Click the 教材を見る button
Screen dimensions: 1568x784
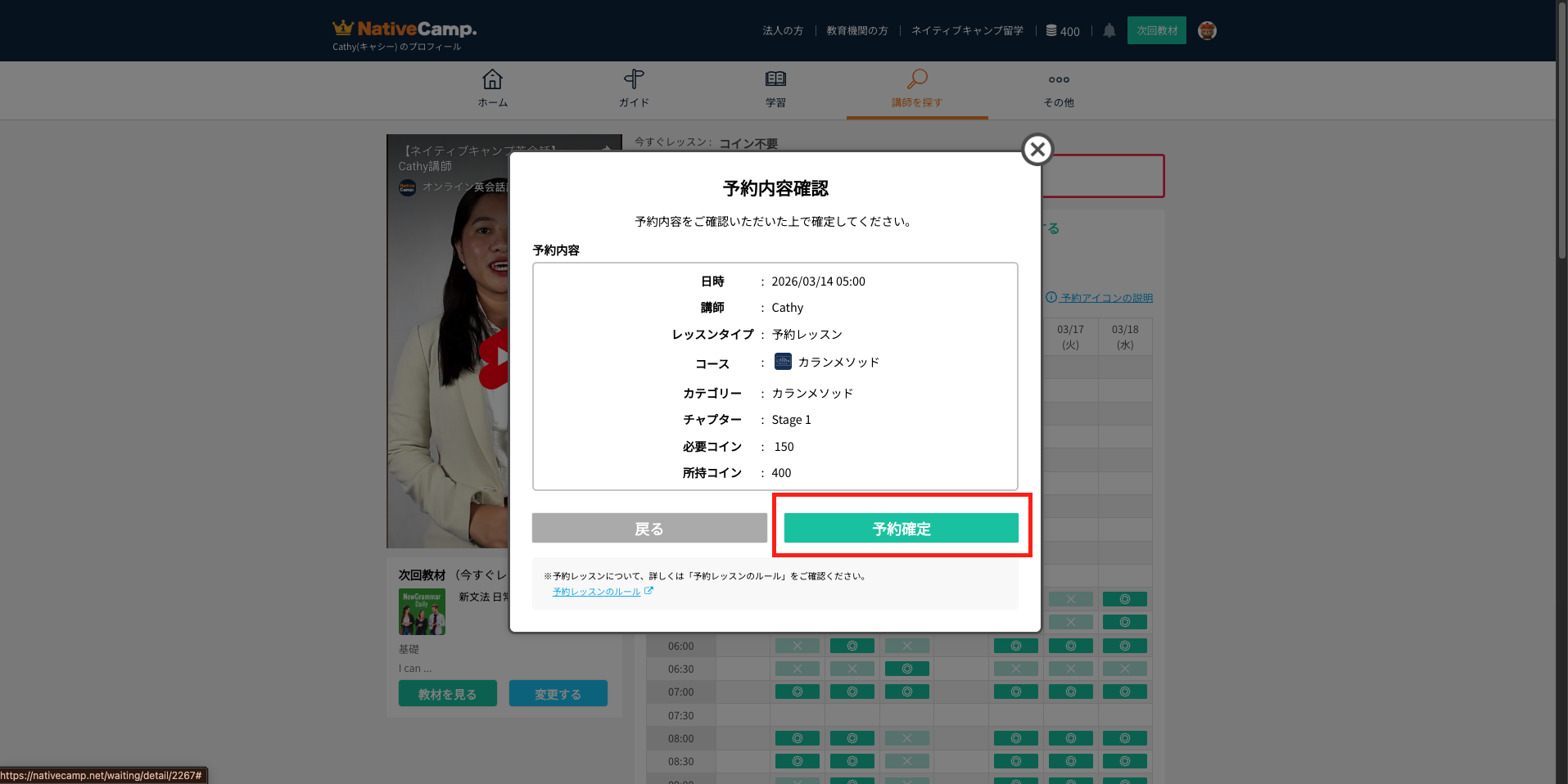coord(447,694)
